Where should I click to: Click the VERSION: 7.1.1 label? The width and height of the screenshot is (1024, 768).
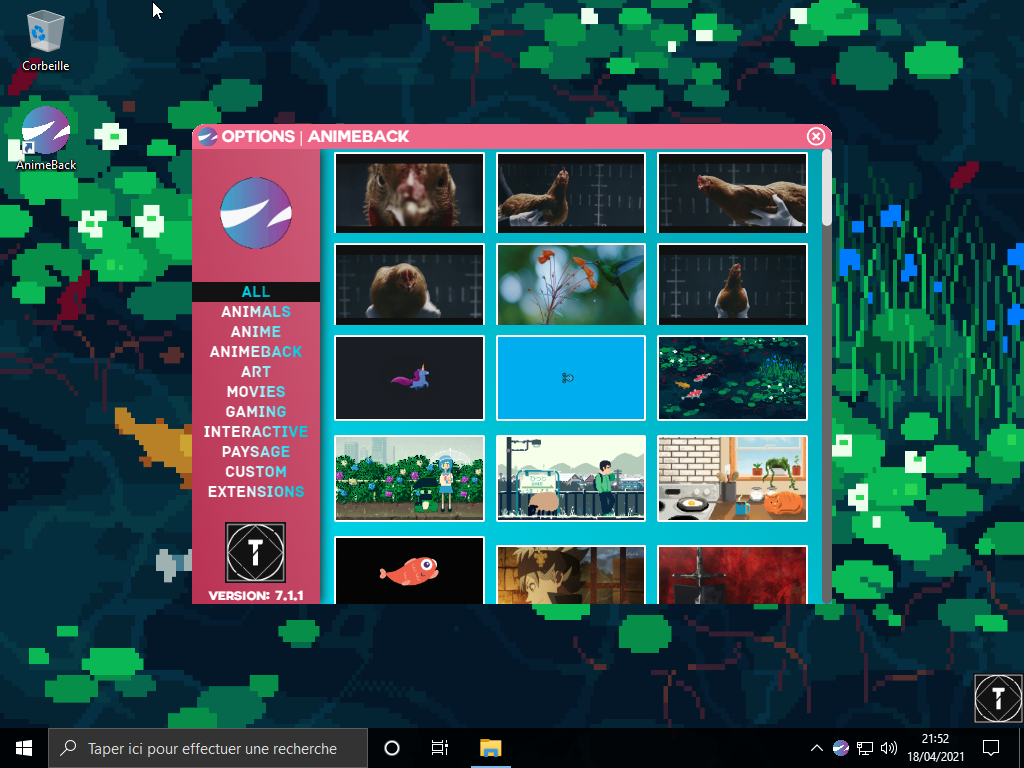[x=256, y=596]
